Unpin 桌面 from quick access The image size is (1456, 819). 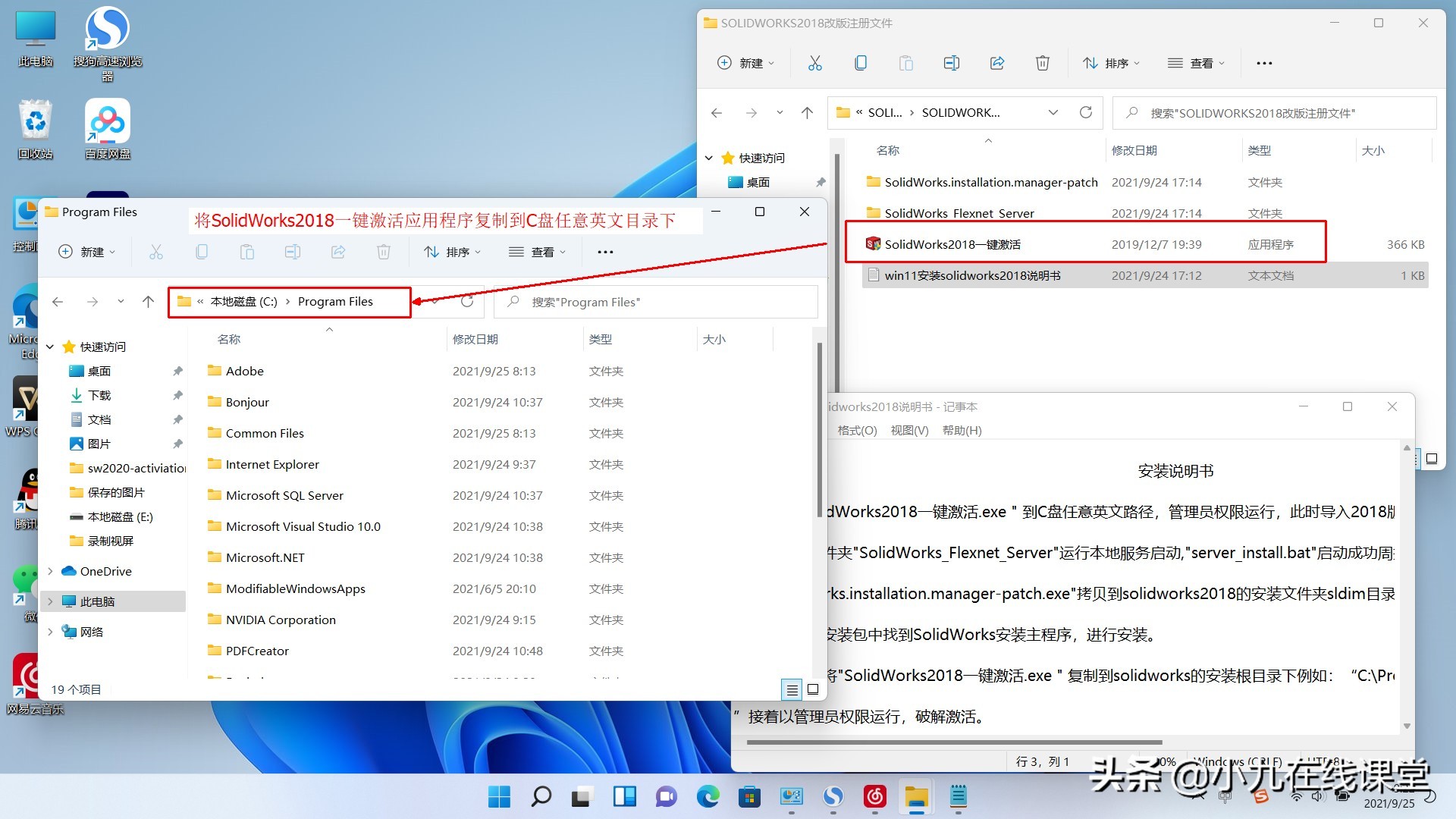tap(821, 182)
